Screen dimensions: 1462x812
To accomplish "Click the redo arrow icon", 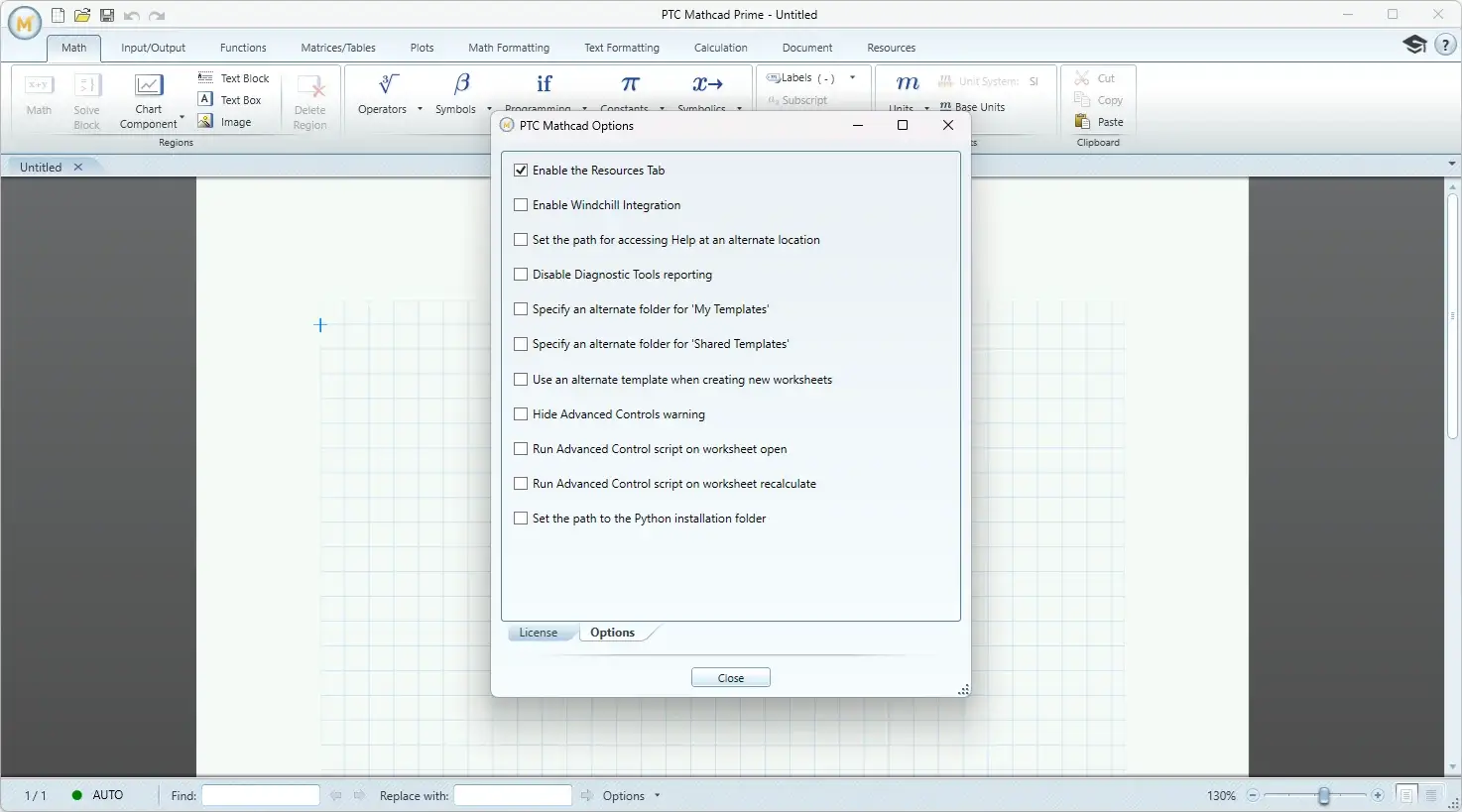I will (157, 16).
